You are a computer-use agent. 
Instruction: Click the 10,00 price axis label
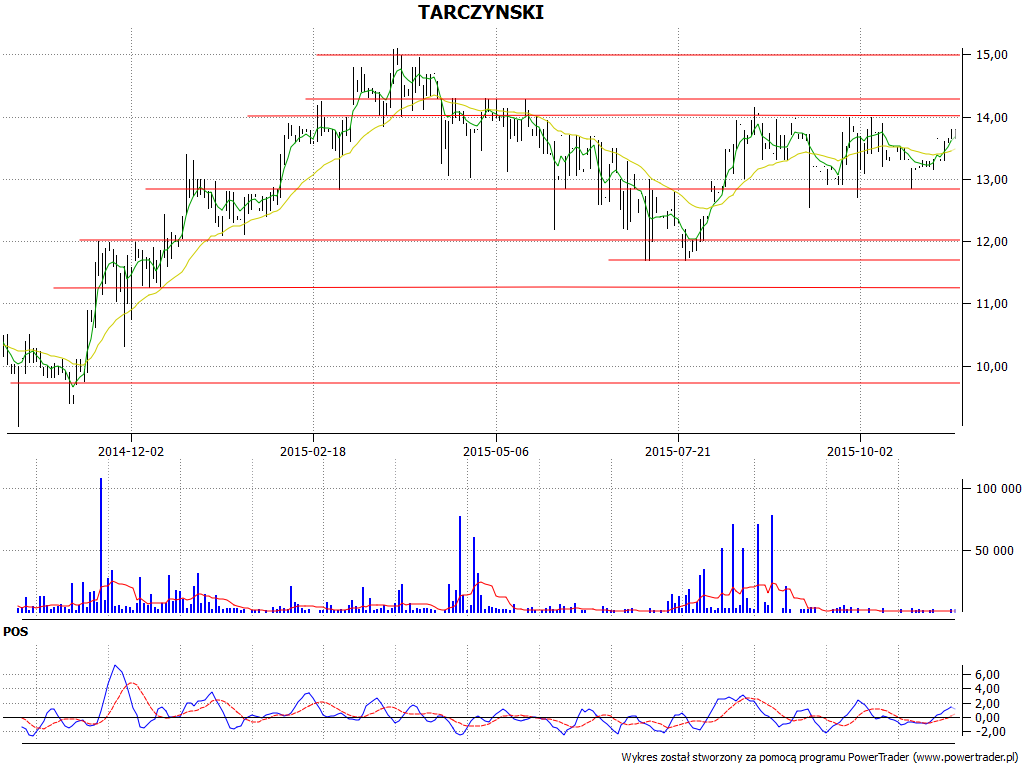991,366
